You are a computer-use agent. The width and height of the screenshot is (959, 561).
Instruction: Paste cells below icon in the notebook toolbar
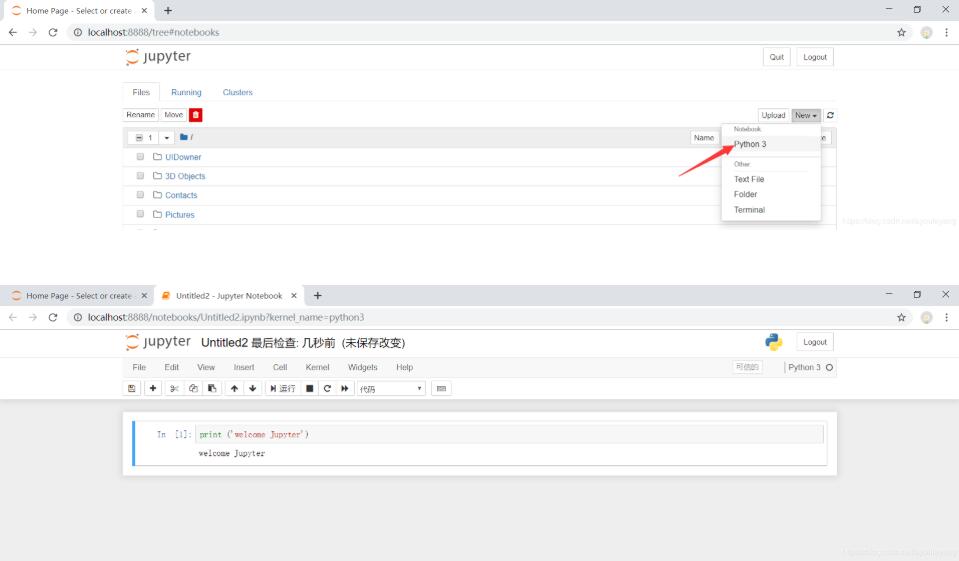point(212,388)
